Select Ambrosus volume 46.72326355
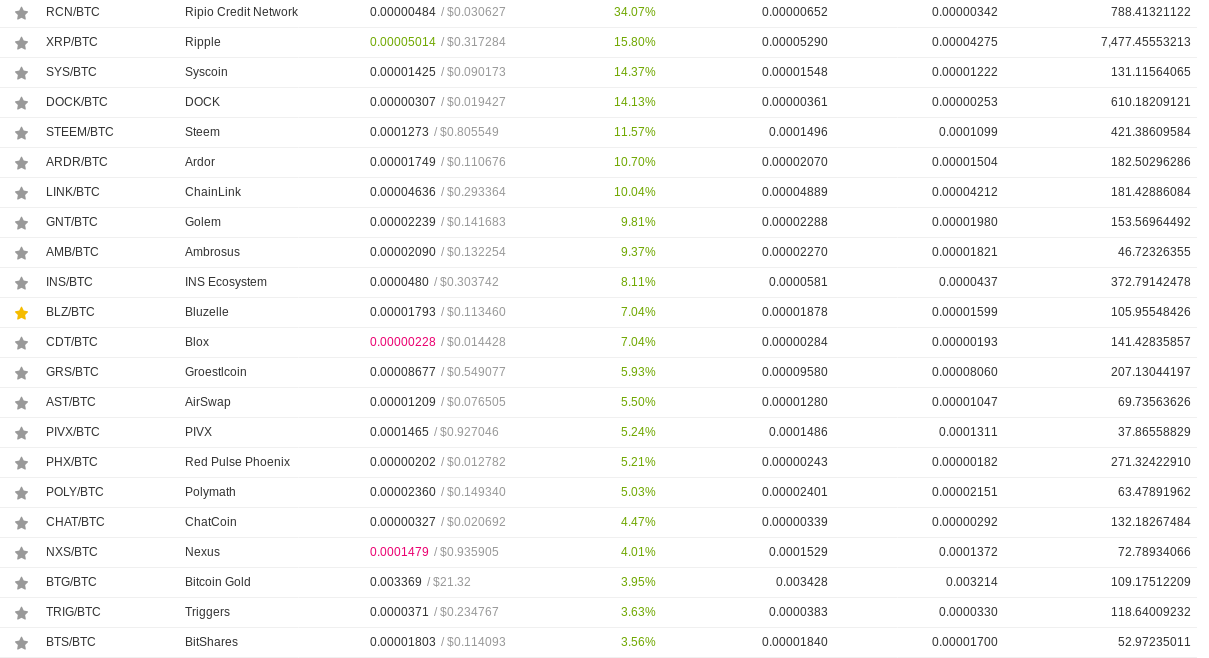The image size is (1209, 658). point(1154,252)
